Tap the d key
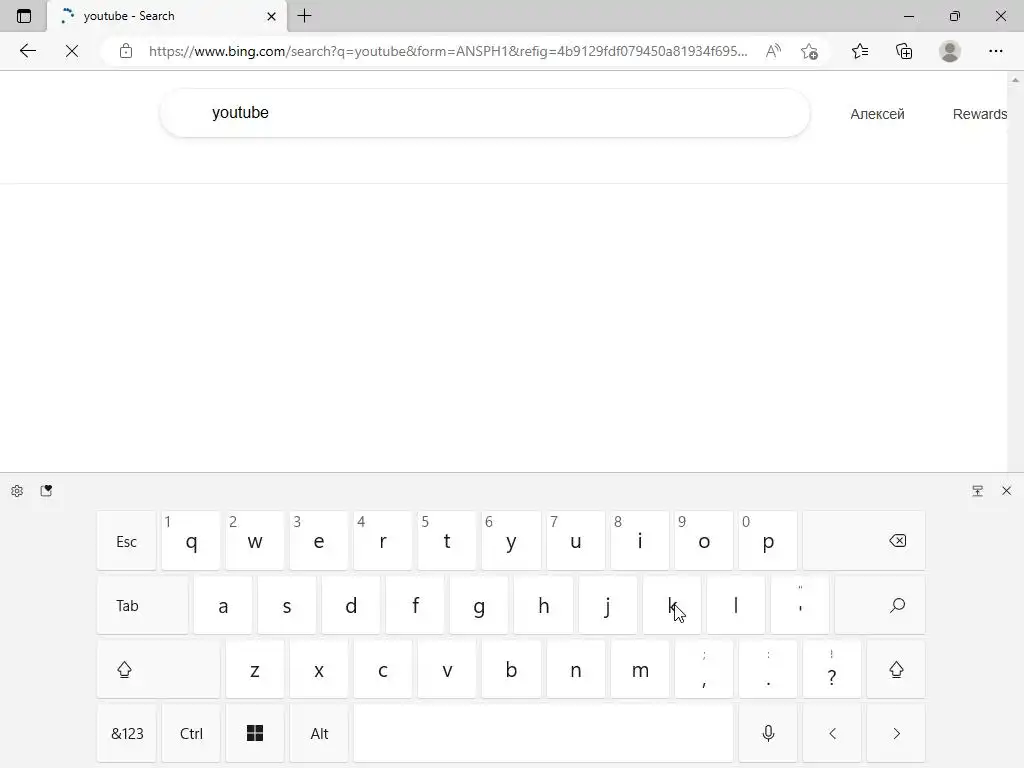 click(351, 605)
